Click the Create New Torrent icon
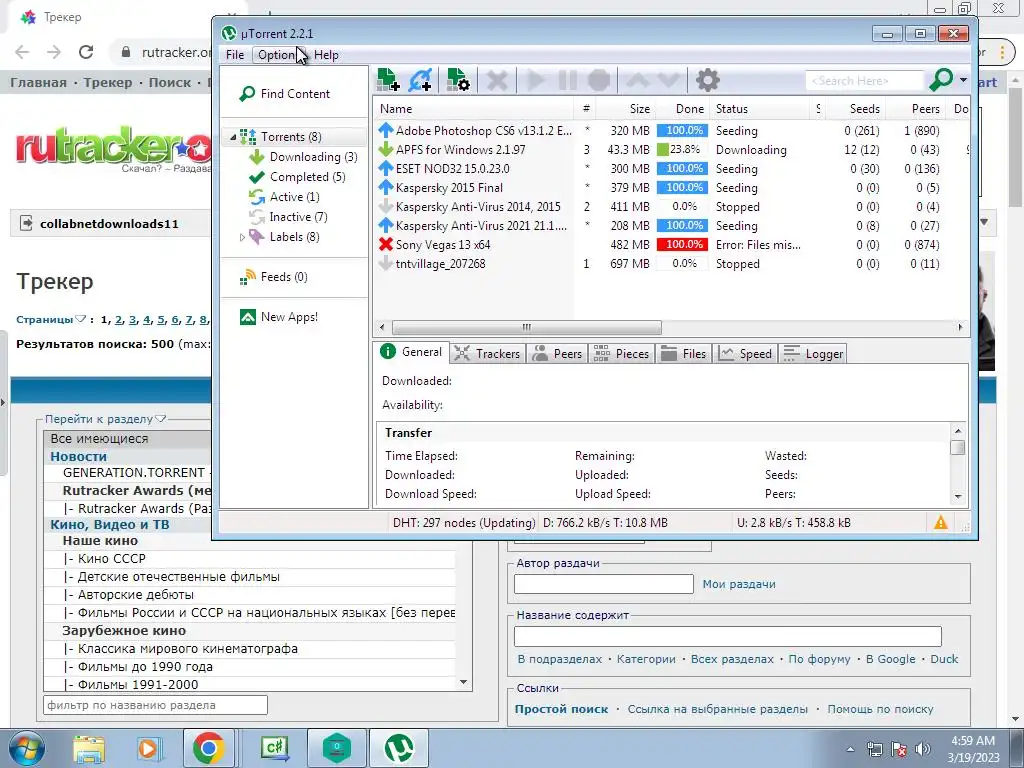 pos(458,80)
